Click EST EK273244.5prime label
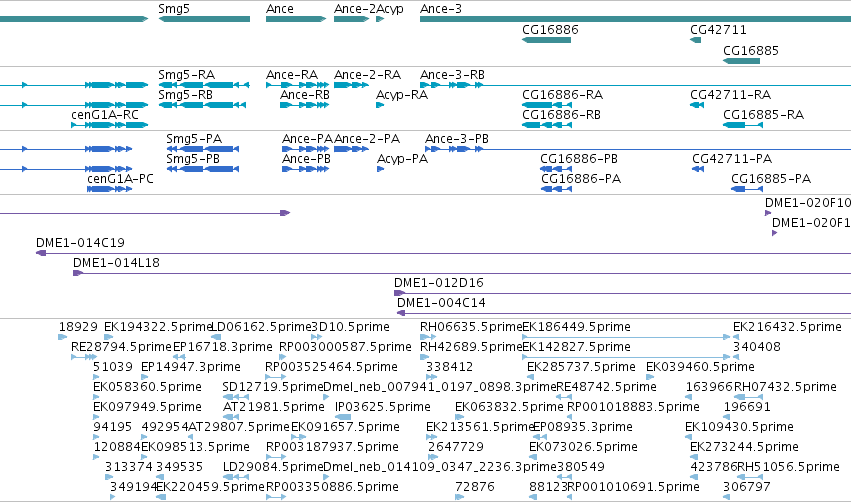This screenshot has height=502, width=851. [744, 447]
